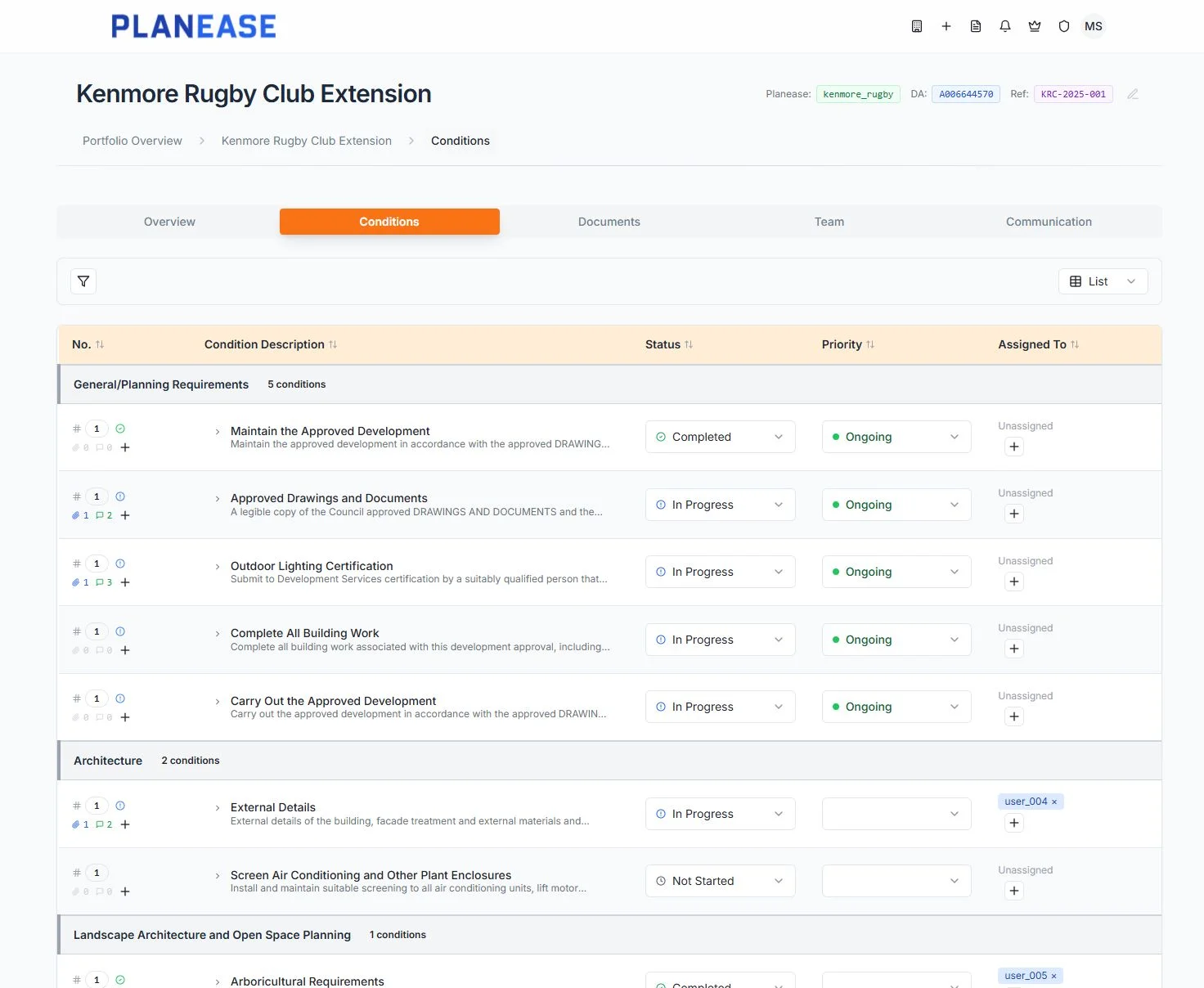The height and width of the screenshot is (988, 1204).
Task: Add assignee for Outdoor Lighting Certification
Action: click(x=1014, y=582)
